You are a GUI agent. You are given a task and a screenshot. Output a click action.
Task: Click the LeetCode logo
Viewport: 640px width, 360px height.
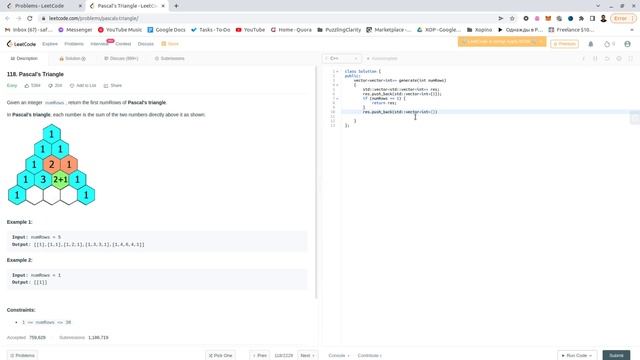(21, 44)
